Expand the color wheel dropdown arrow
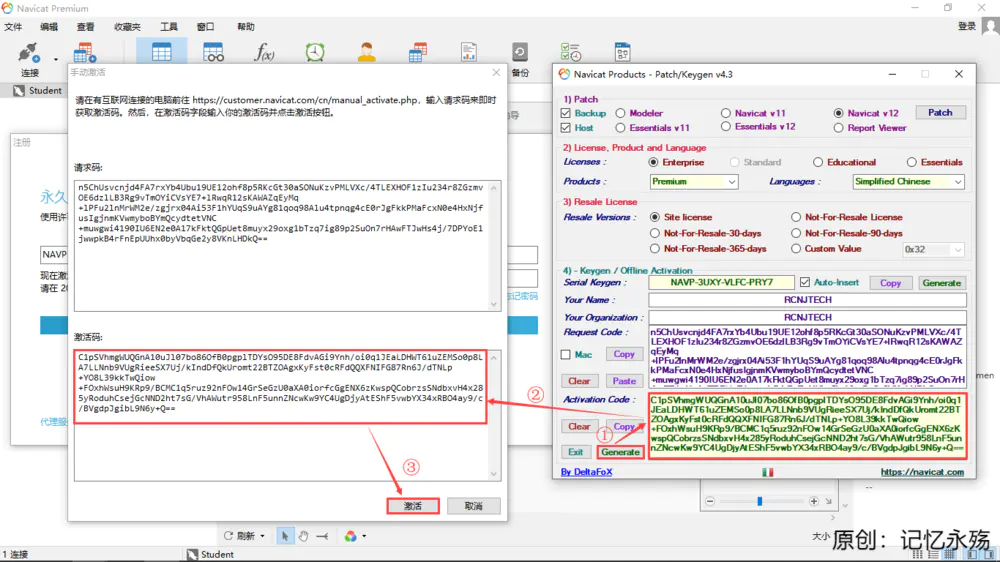 tap(364, 536)
